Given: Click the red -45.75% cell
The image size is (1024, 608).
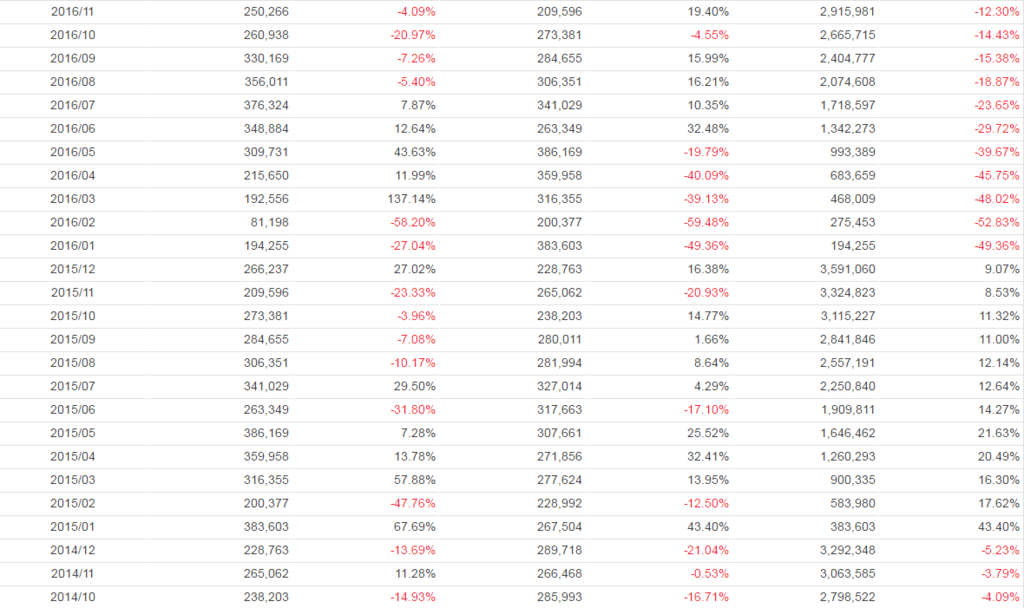Looking at the screenshot, I should click(x=999, y=176).
